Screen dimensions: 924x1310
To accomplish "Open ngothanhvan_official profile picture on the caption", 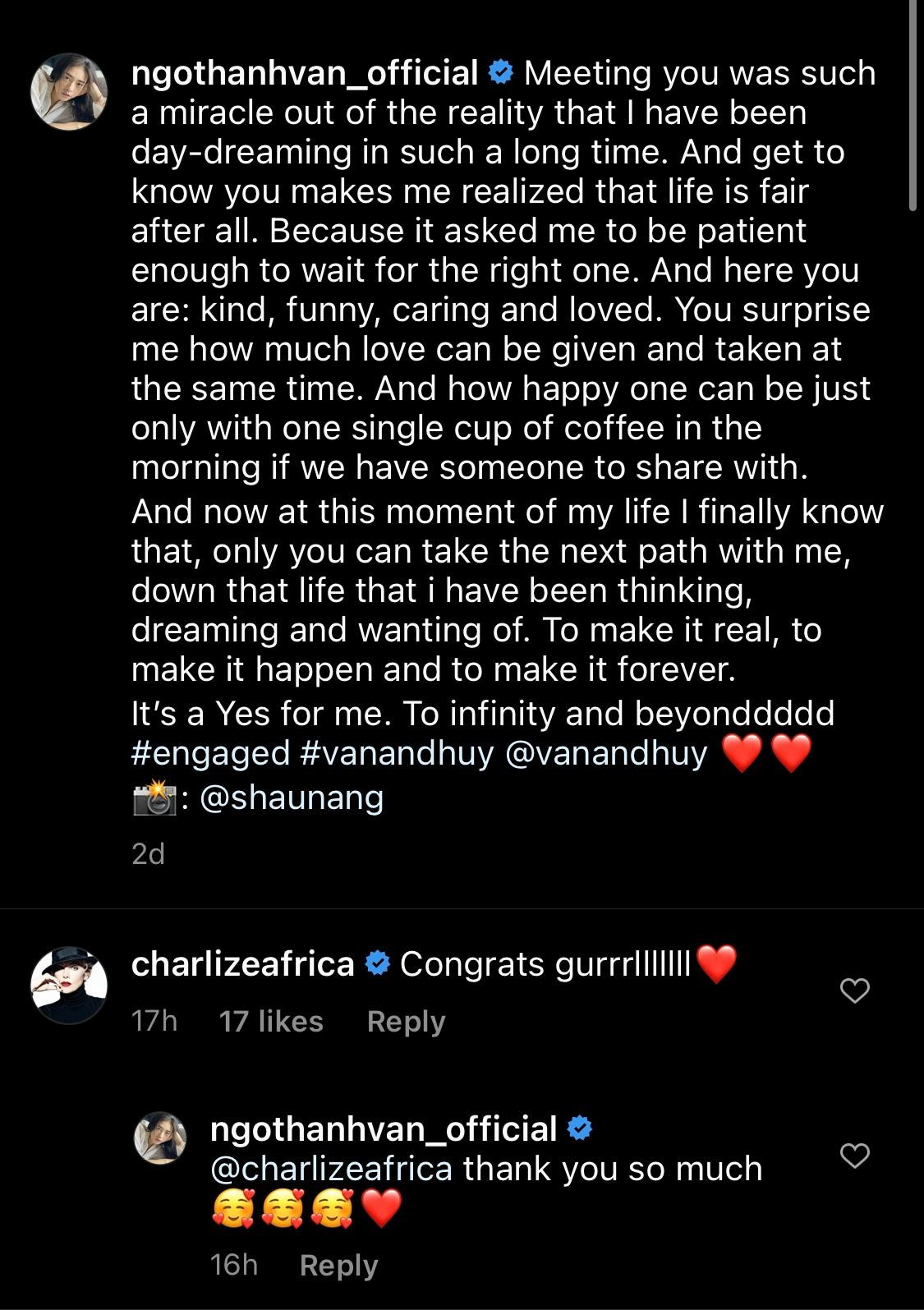I will tap(70, 93).
